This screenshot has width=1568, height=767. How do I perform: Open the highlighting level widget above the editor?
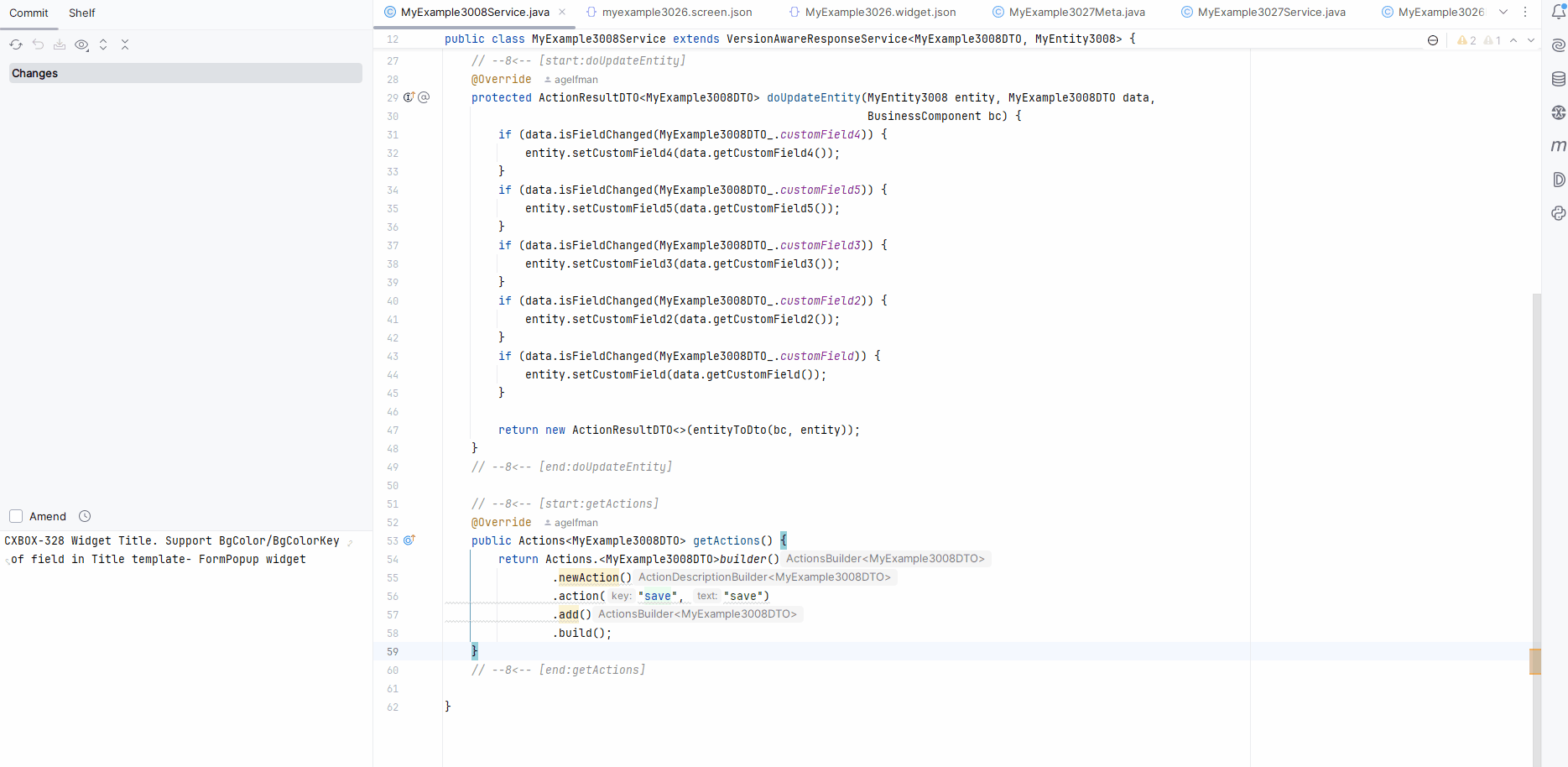pos(1432,39)
